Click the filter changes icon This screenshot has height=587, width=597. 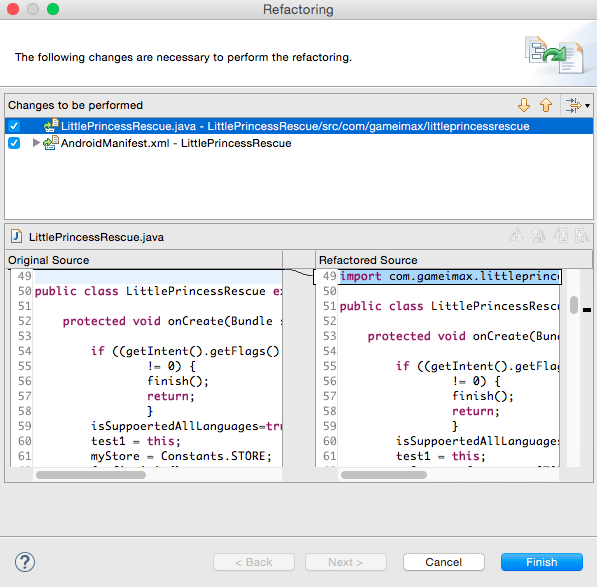click(573, 105)
